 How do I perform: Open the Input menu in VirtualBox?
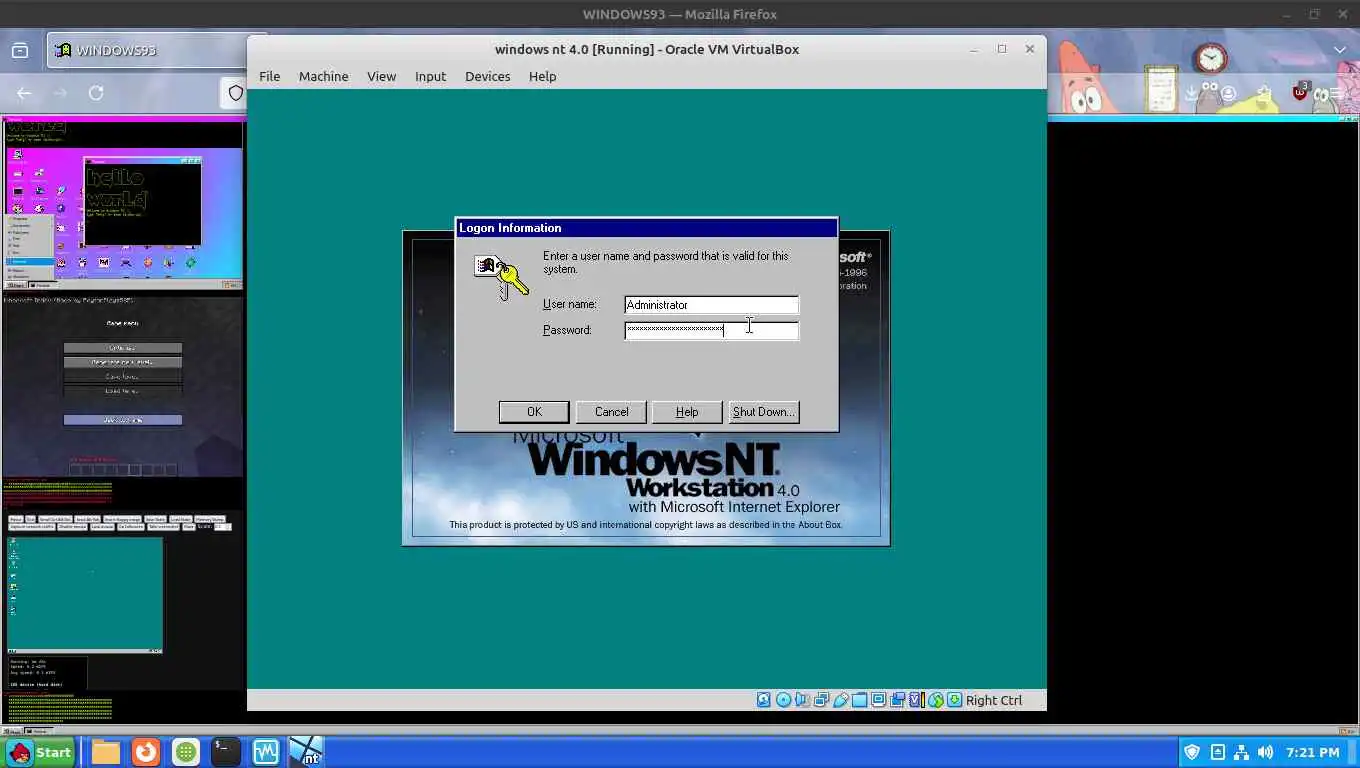tap(430, 76)
